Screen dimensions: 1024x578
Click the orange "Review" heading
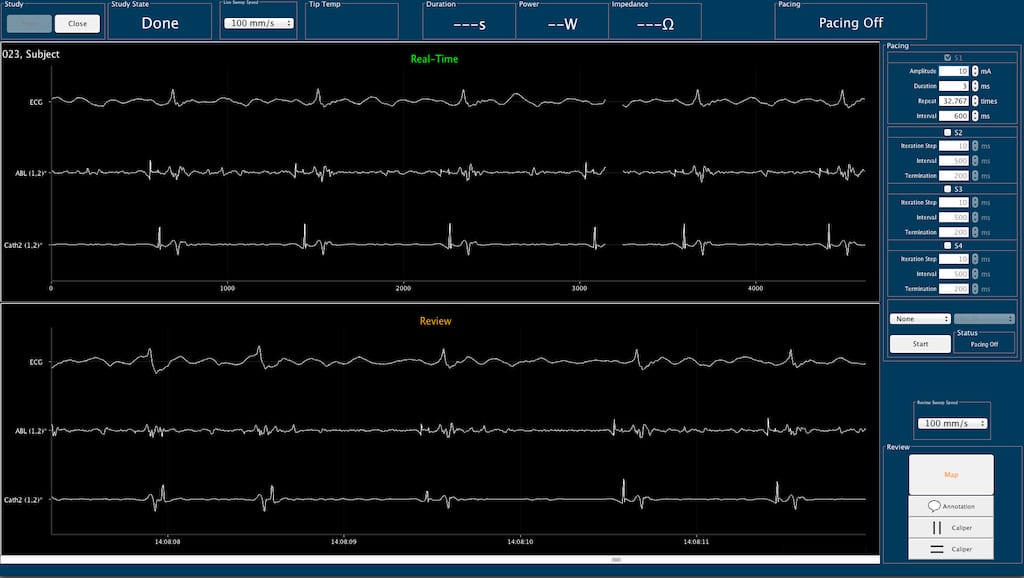tap(436, 321)
